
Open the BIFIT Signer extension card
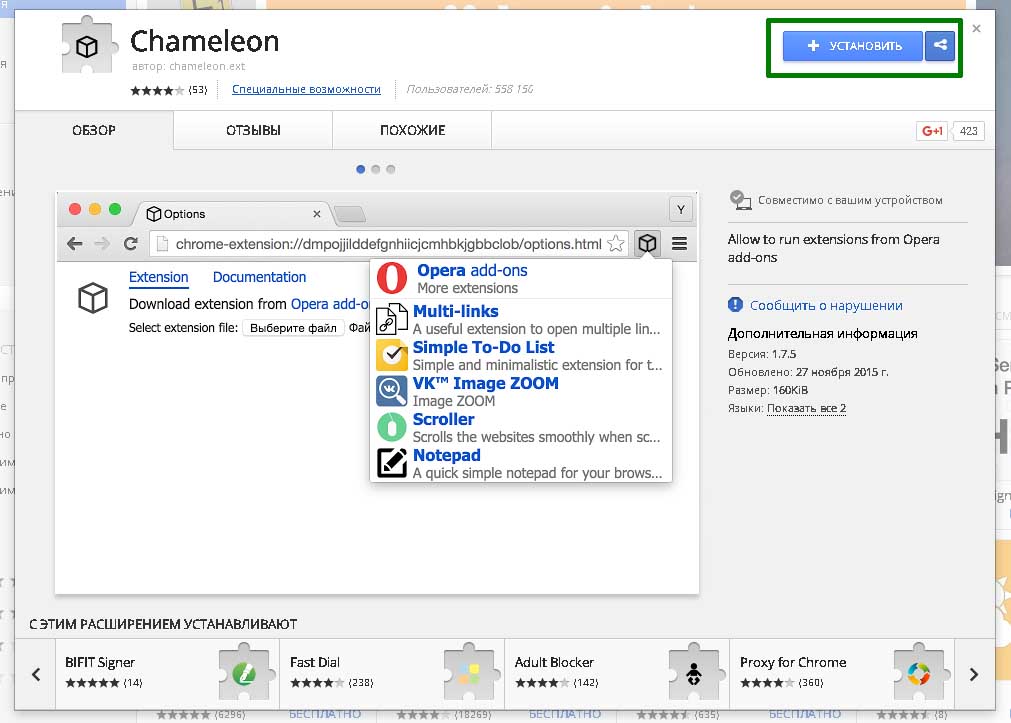[x=168, y=674]
